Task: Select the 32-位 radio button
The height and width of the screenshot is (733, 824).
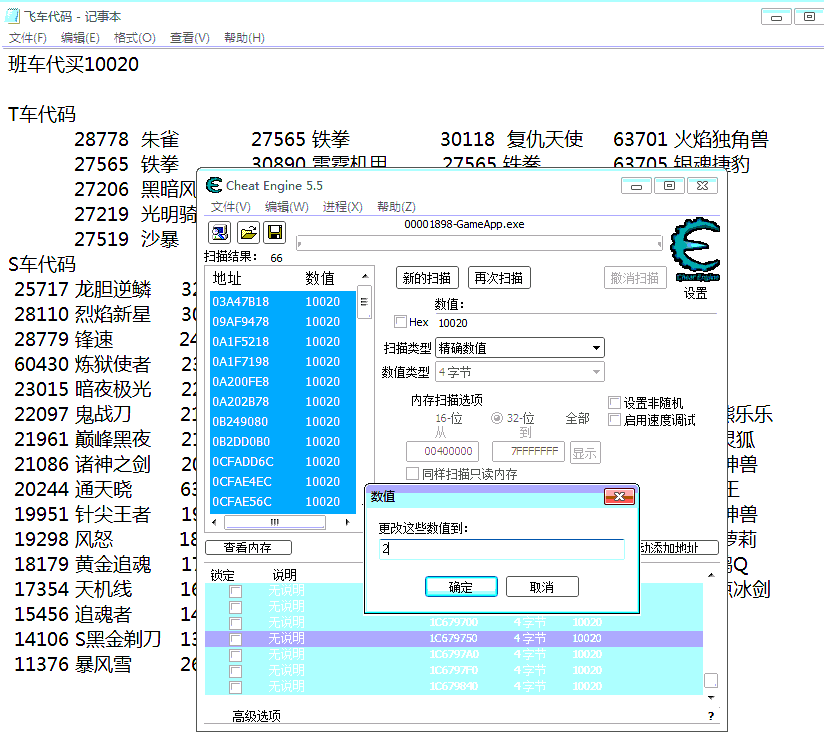Action: pos(497,417)
